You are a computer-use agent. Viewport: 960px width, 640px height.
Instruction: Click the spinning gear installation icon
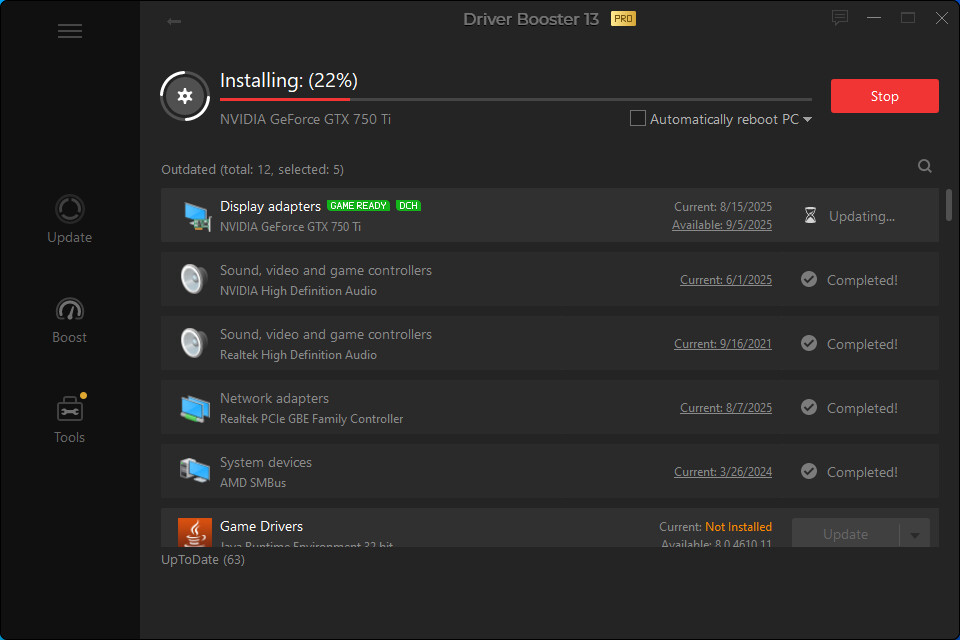[184, 96]
